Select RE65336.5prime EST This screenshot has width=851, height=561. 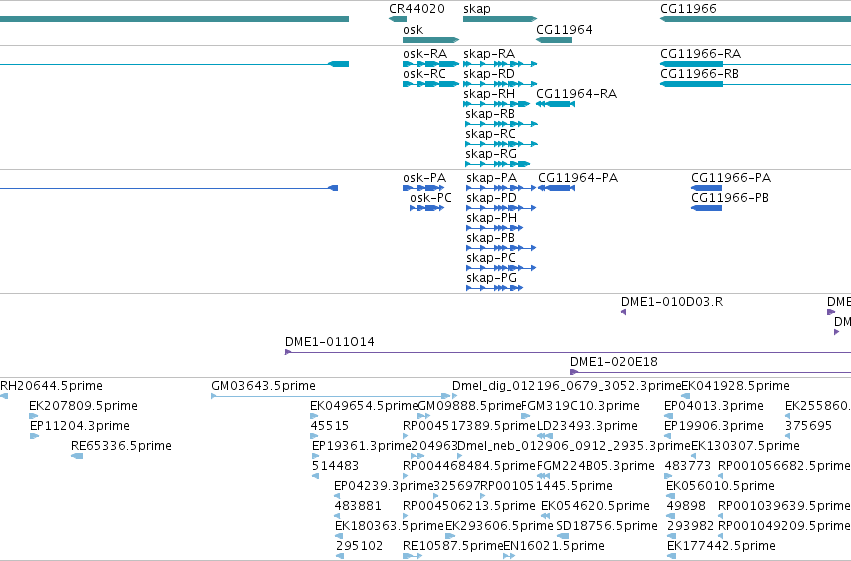(x=77, y=456)
